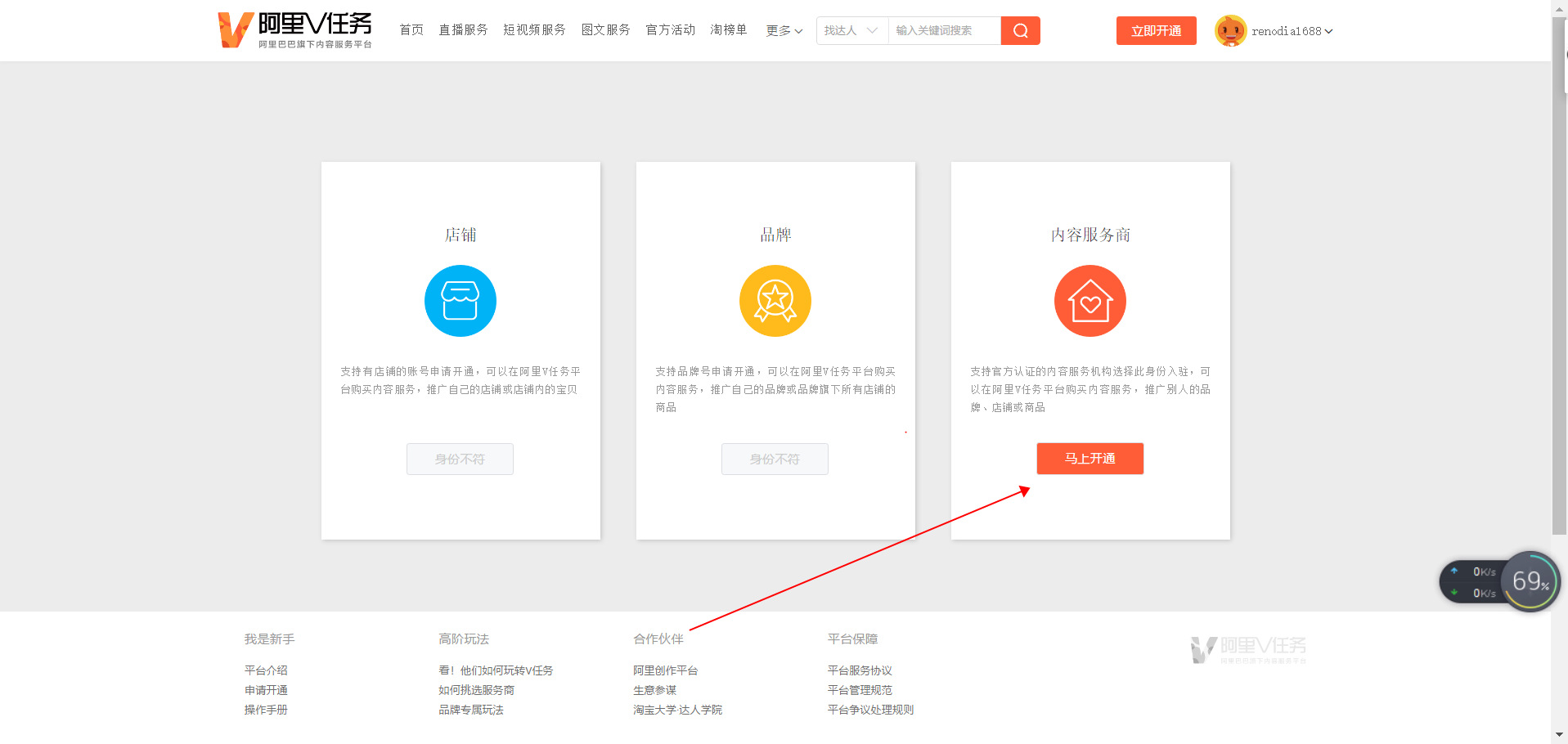Click the 平台保障 footer heading
The height and width of the screenshot is (744, 1568).
pos(852,639)
